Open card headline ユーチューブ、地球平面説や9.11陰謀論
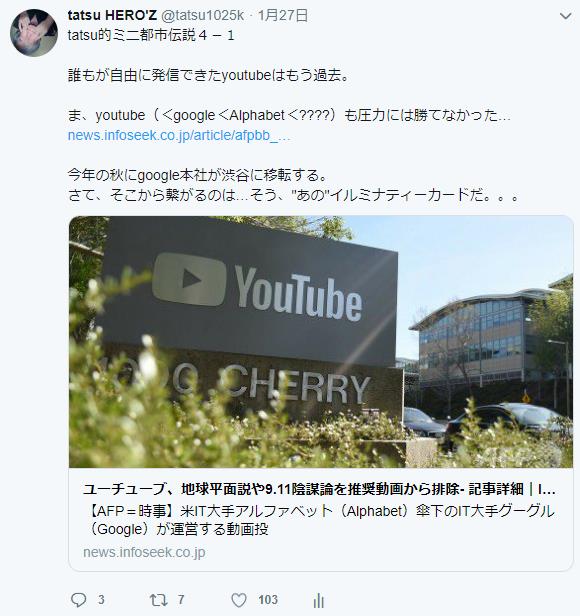 (319, 489)
